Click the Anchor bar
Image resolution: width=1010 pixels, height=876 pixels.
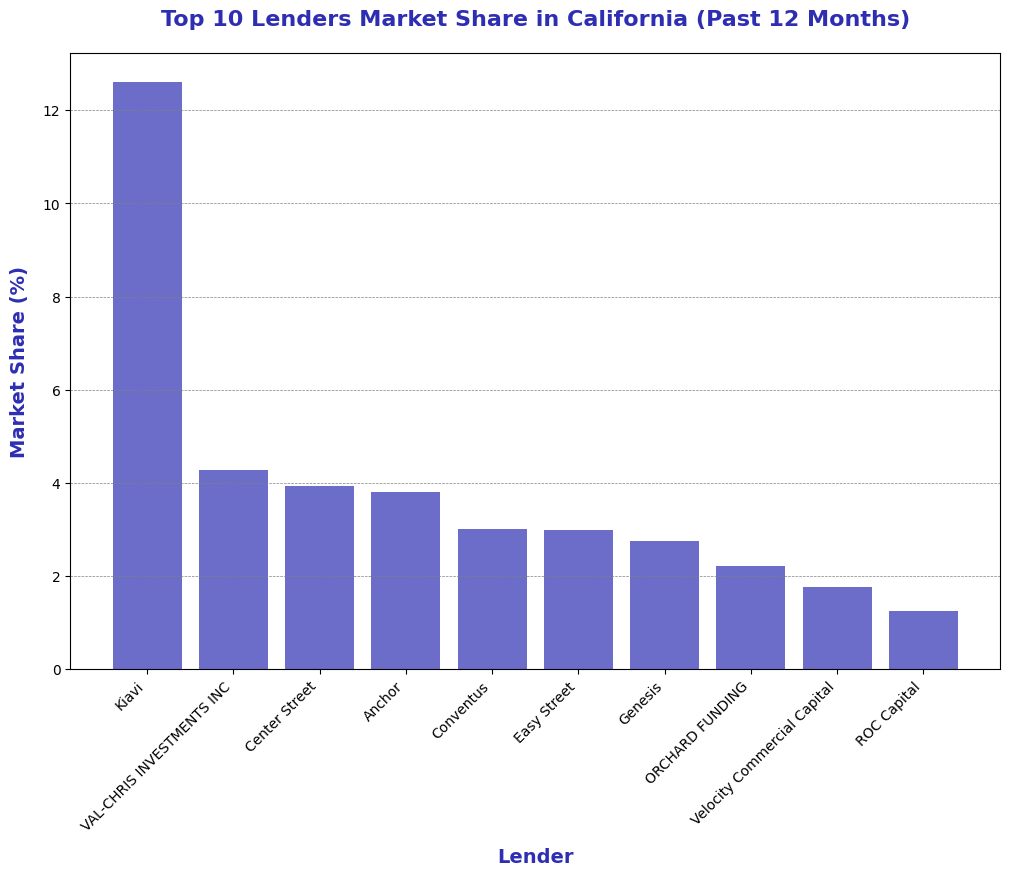click(x=406, y=580)
